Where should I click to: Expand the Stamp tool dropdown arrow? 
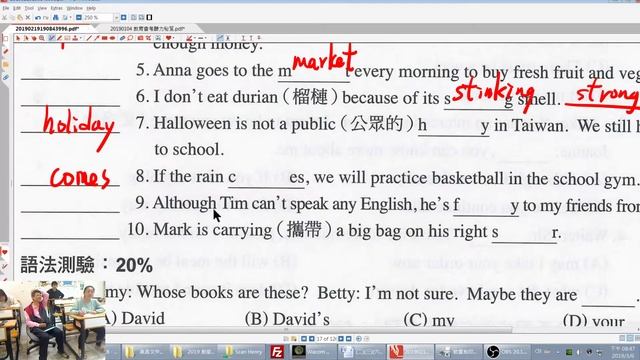(x=81, y=38)
